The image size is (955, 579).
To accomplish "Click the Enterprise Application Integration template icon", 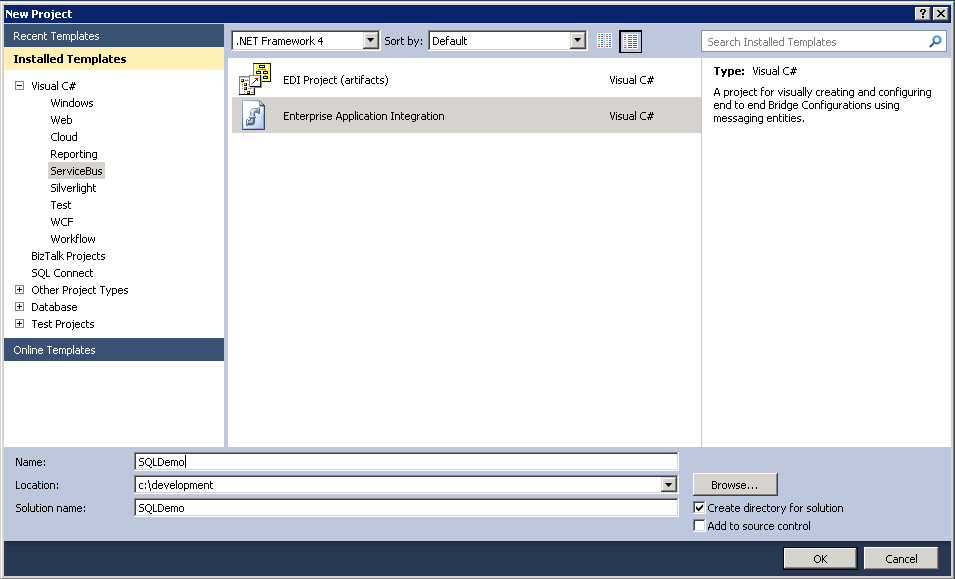I will tap(255, 116).
